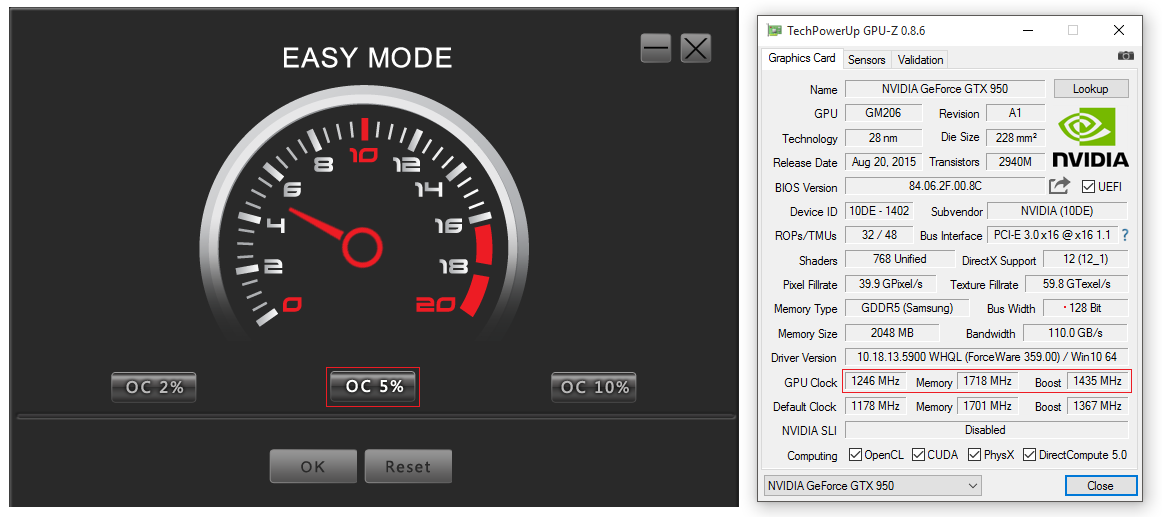Click the GPU-Z screenshot camera icon
The image size is (1162, 517).
click(x=1125, y=56)
